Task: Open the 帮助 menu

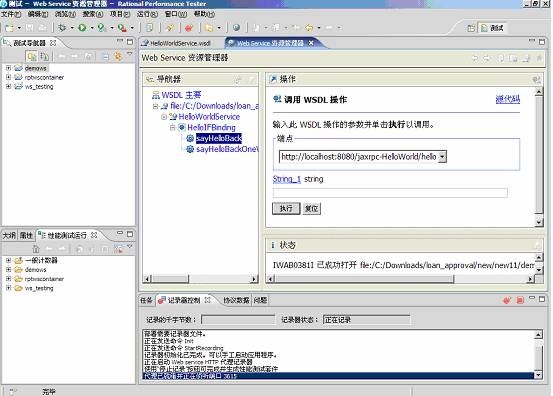Action: pos(204,14)
